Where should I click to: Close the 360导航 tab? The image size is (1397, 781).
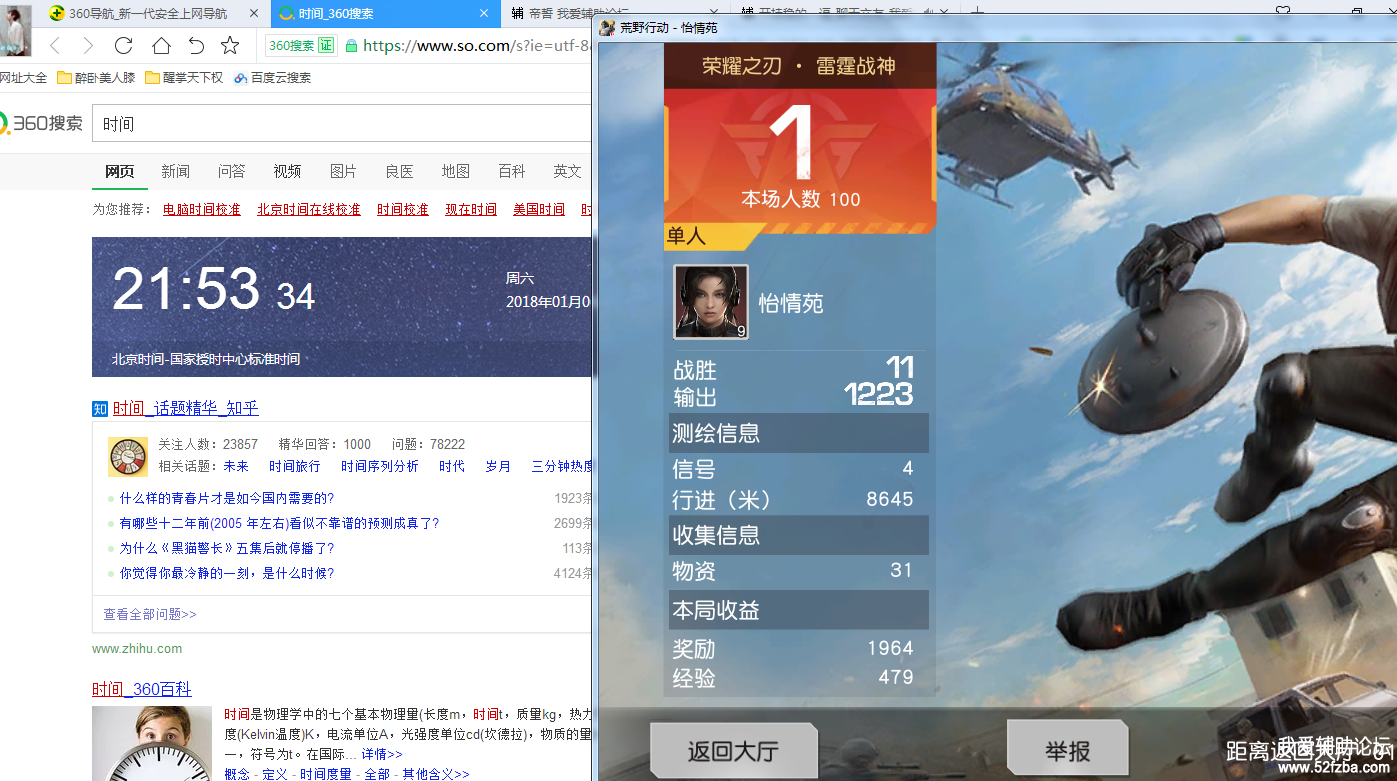pos(253,14)
